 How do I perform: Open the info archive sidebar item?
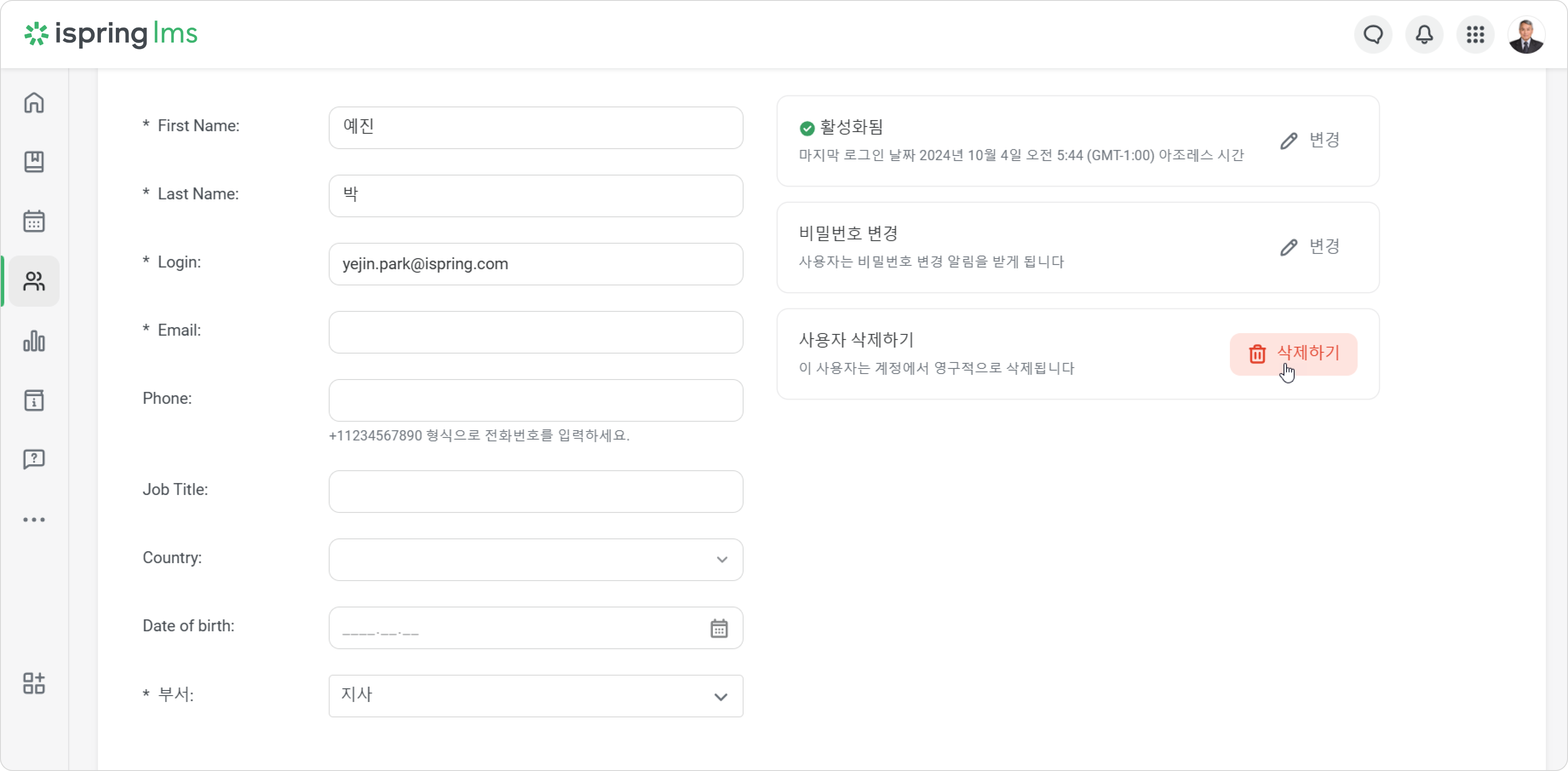[34, 400]
